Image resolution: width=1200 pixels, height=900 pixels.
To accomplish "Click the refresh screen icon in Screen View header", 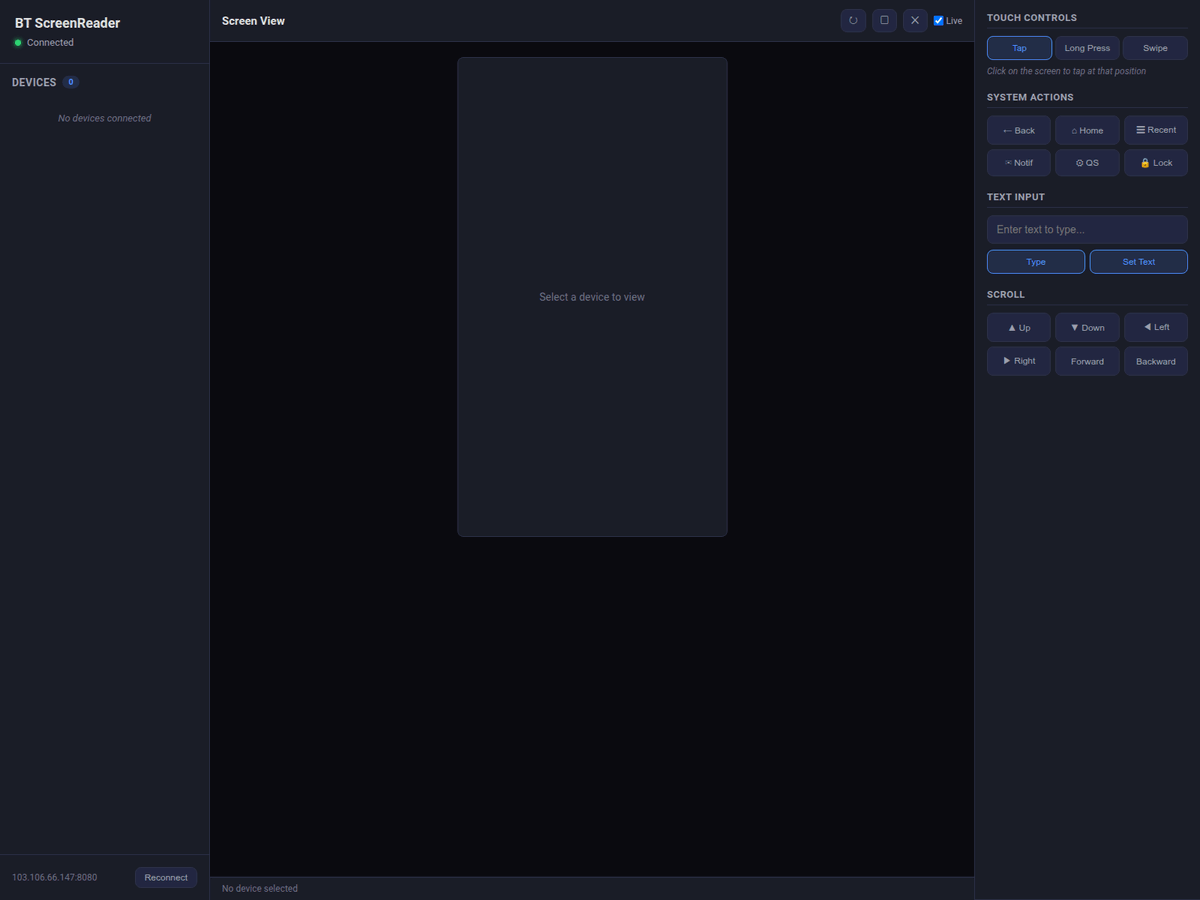I will click(x=853, y=20).
